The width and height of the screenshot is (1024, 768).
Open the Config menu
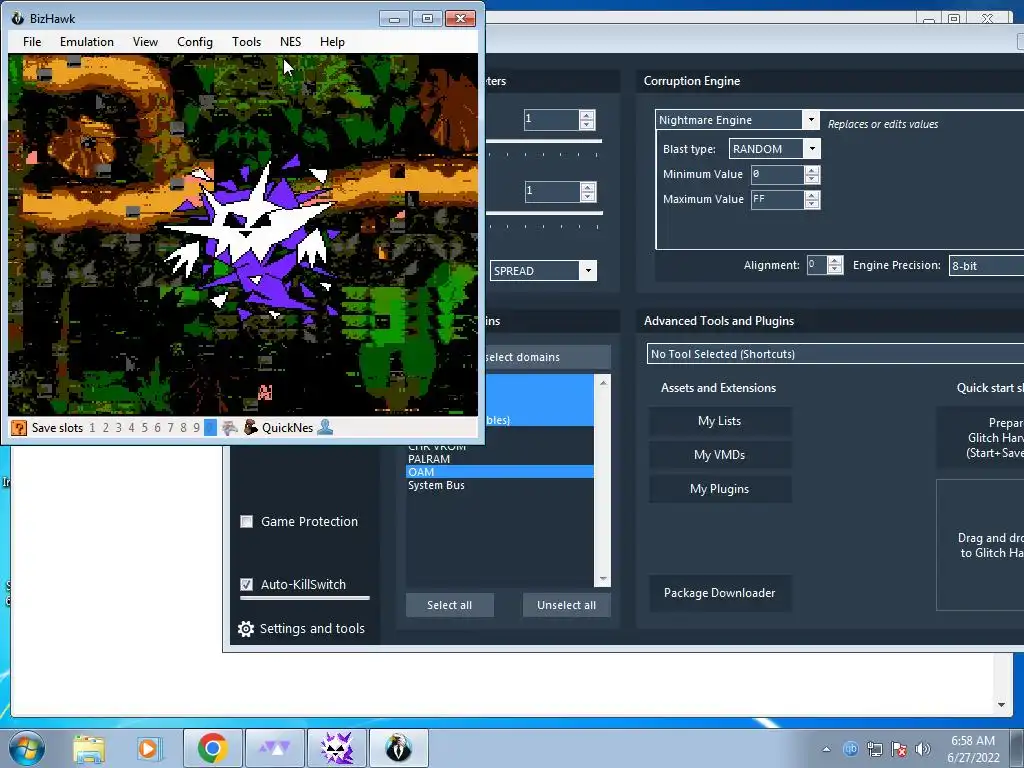click(x=195, y=42)
